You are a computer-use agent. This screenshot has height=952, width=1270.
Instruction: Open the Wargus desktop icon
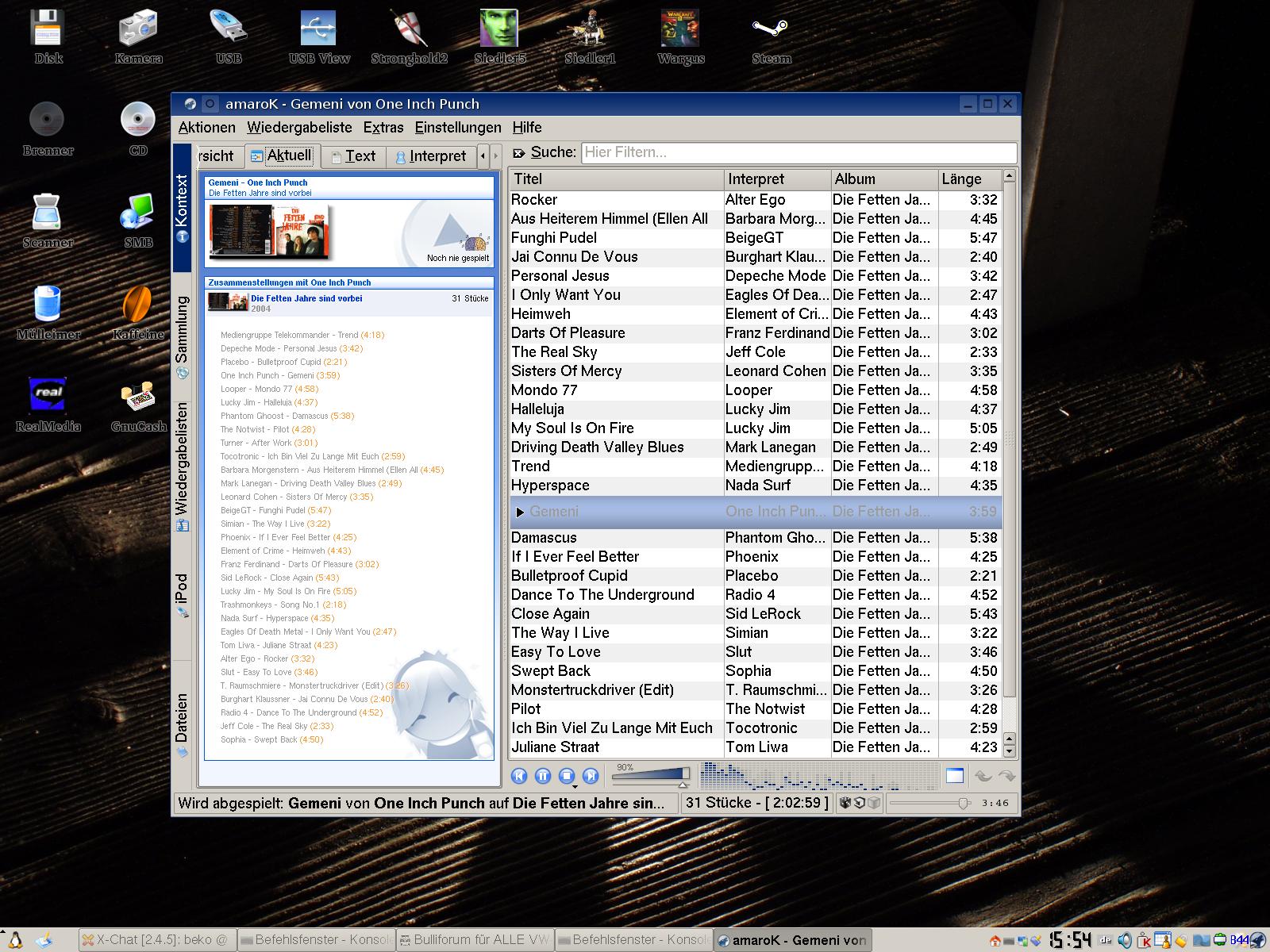click(681, 36)
